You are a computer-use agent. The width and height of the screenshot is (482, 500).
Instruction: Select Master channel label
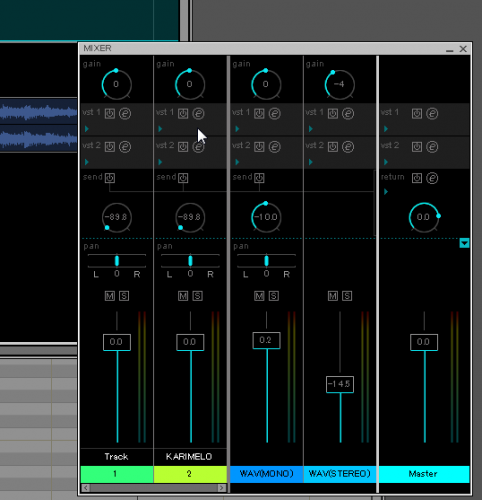click(x=424, y=474)
